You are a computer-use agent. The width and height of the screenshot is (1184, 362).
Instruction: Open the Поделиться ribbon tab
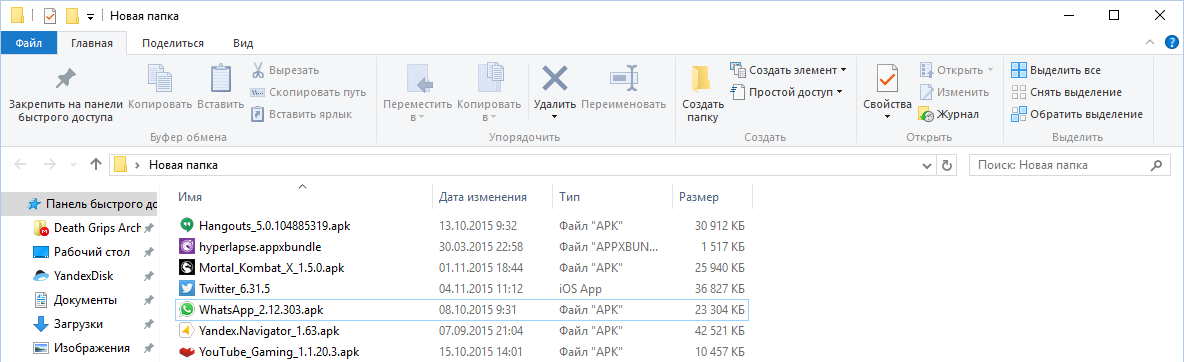(x=173, y=43)
